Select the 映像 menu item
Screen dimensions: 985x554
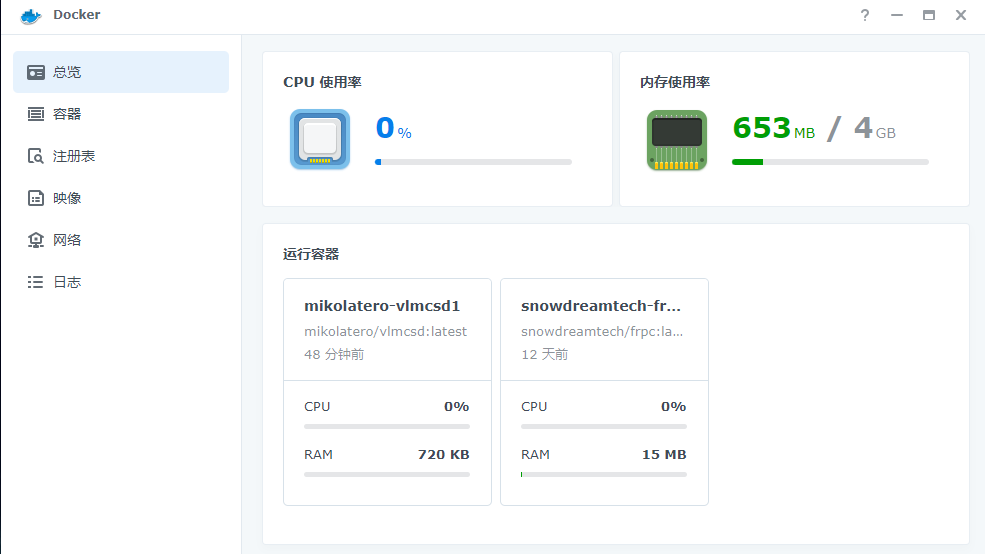pos(67,198)
